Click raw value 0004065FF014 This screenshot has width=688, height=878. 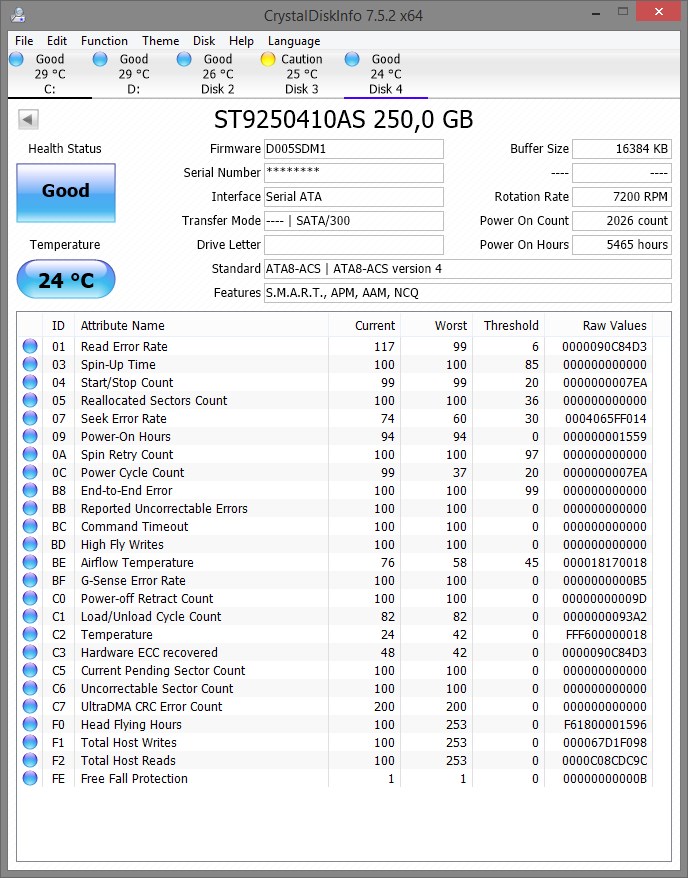tap(605, 418)
